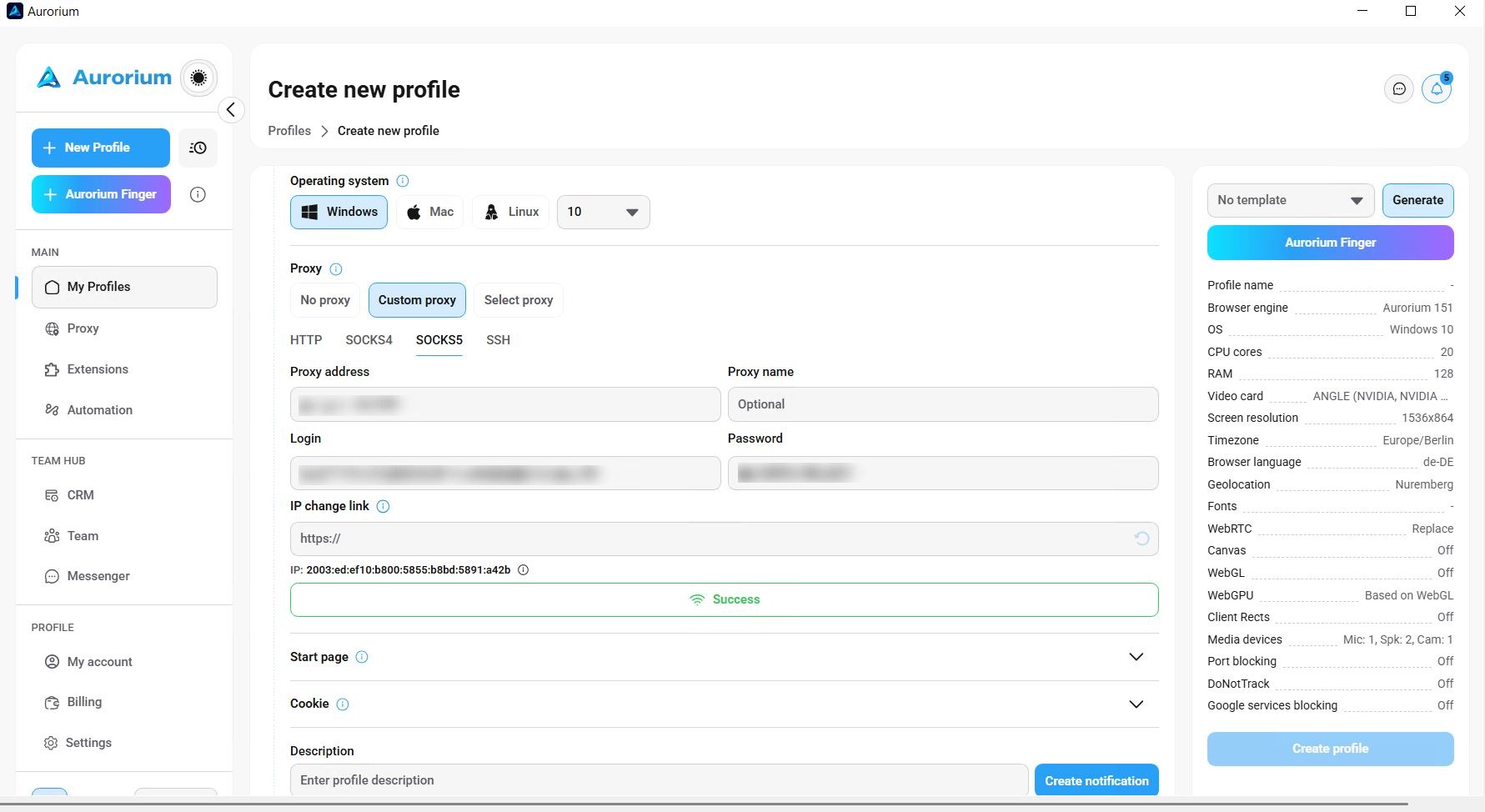Collapse the sidebar with the arrow button

[x=231, y=110]
